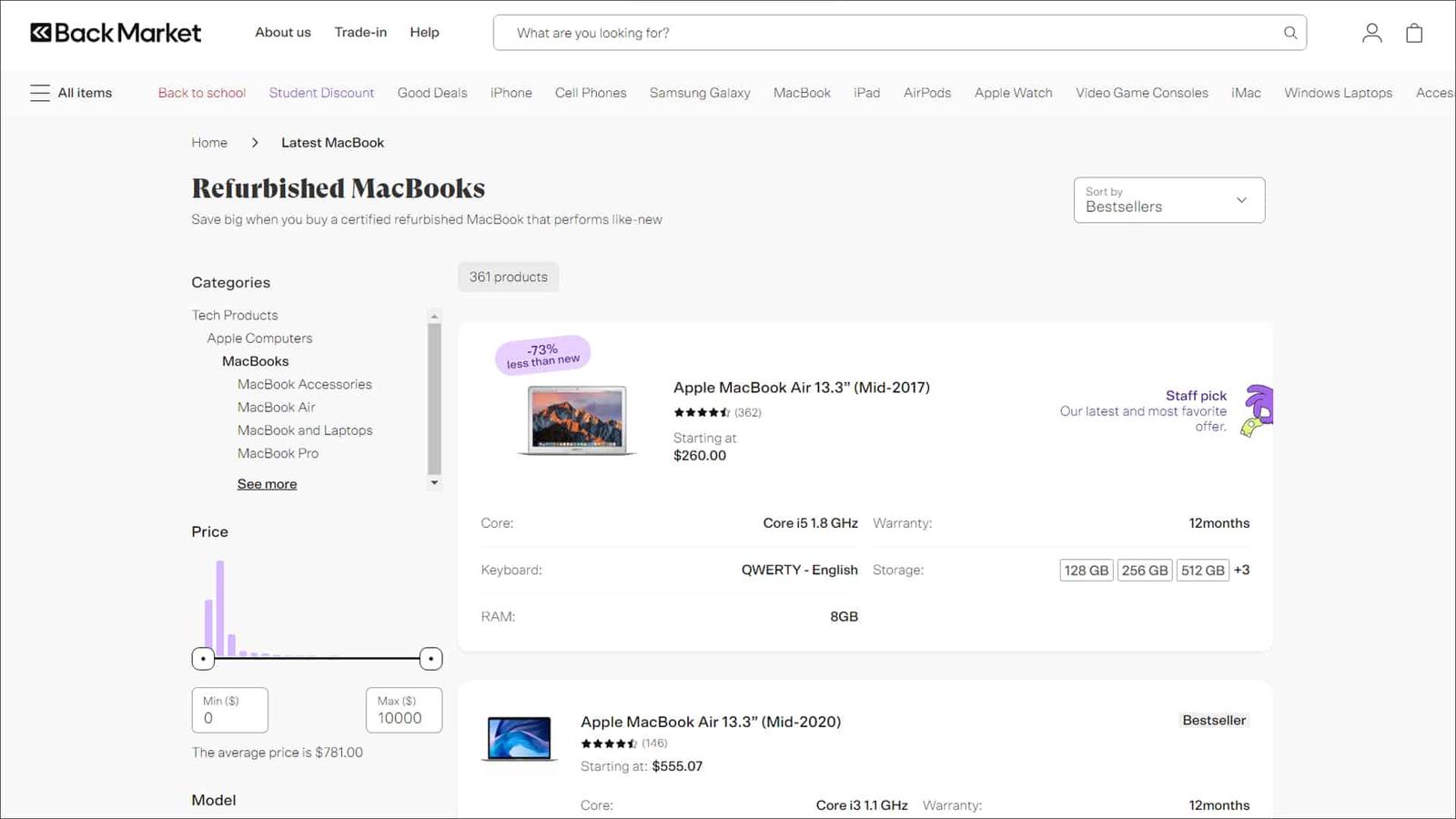Open the Student Discount tab

[321, 93]
